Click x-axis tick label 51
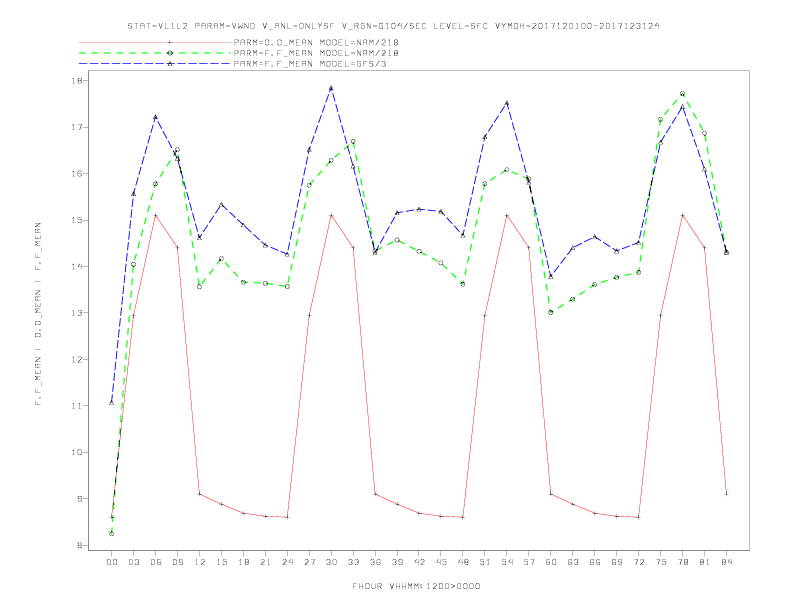Viewport: 792px width, 612px height. (485, 562)
